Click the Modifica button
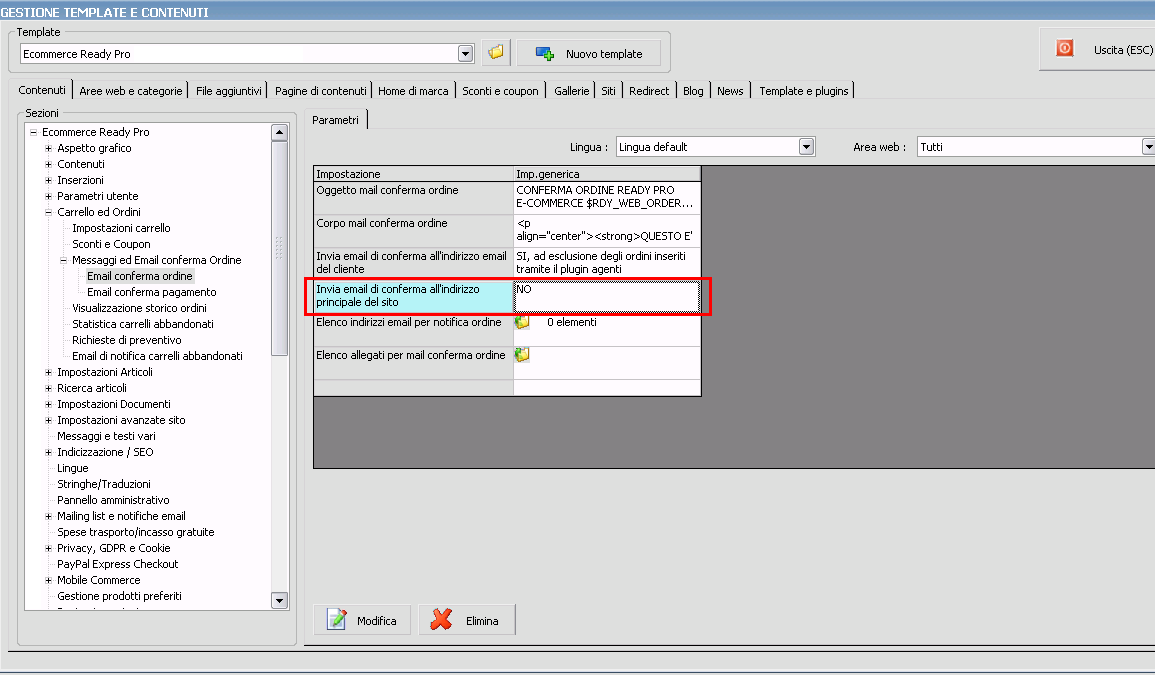 pyautogui.click(x=362, y=620)
